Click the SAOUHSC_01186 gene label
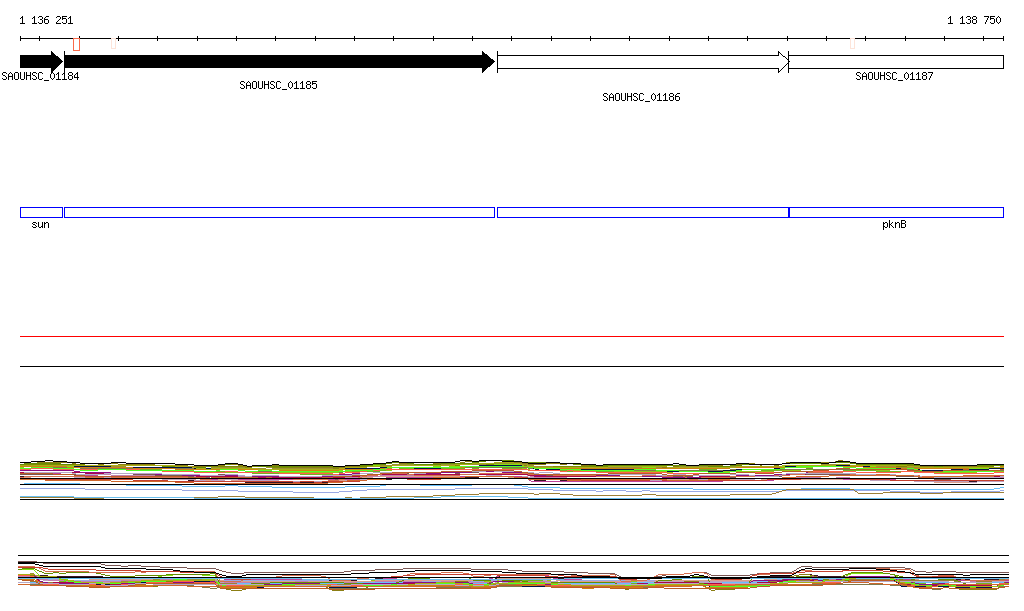The width and height of the screenshot is (1024, 611). click(641, 97)
